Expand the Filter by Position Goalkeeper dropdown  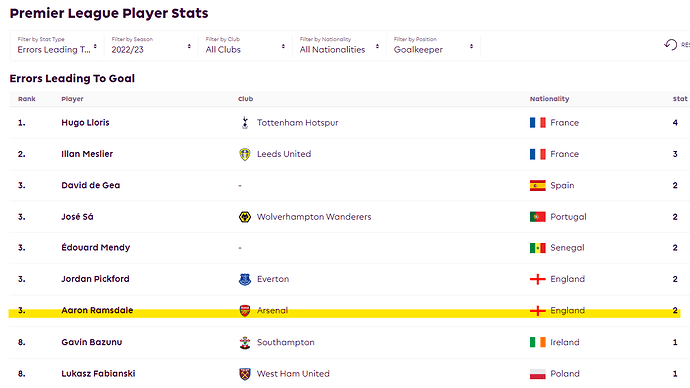click(x=433, y=45)
